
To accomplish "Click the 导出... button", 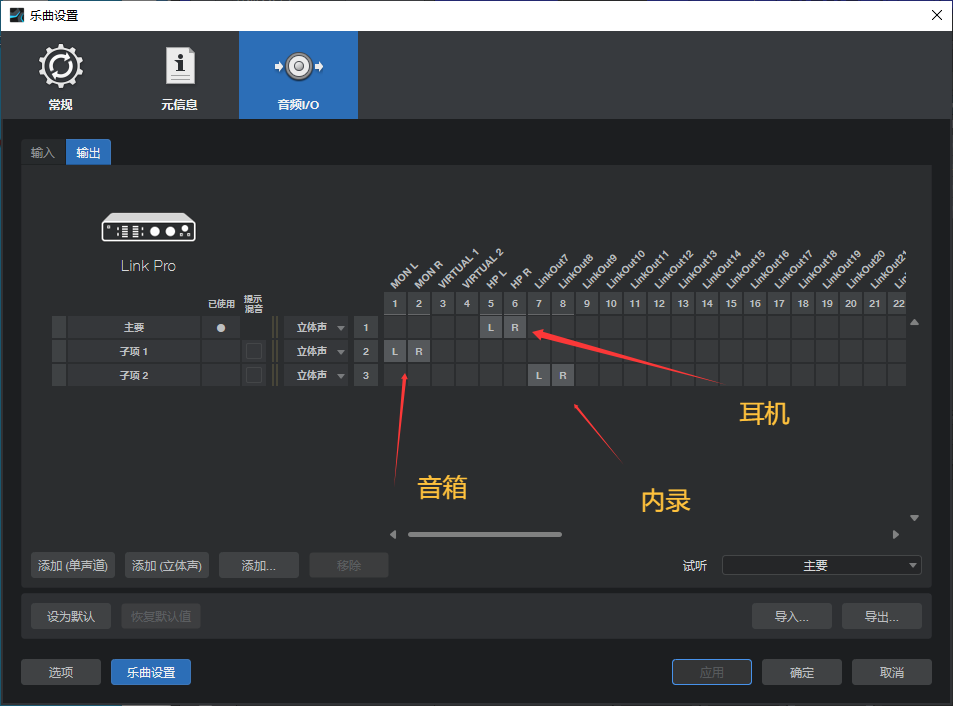I will [x=881, y=616].
